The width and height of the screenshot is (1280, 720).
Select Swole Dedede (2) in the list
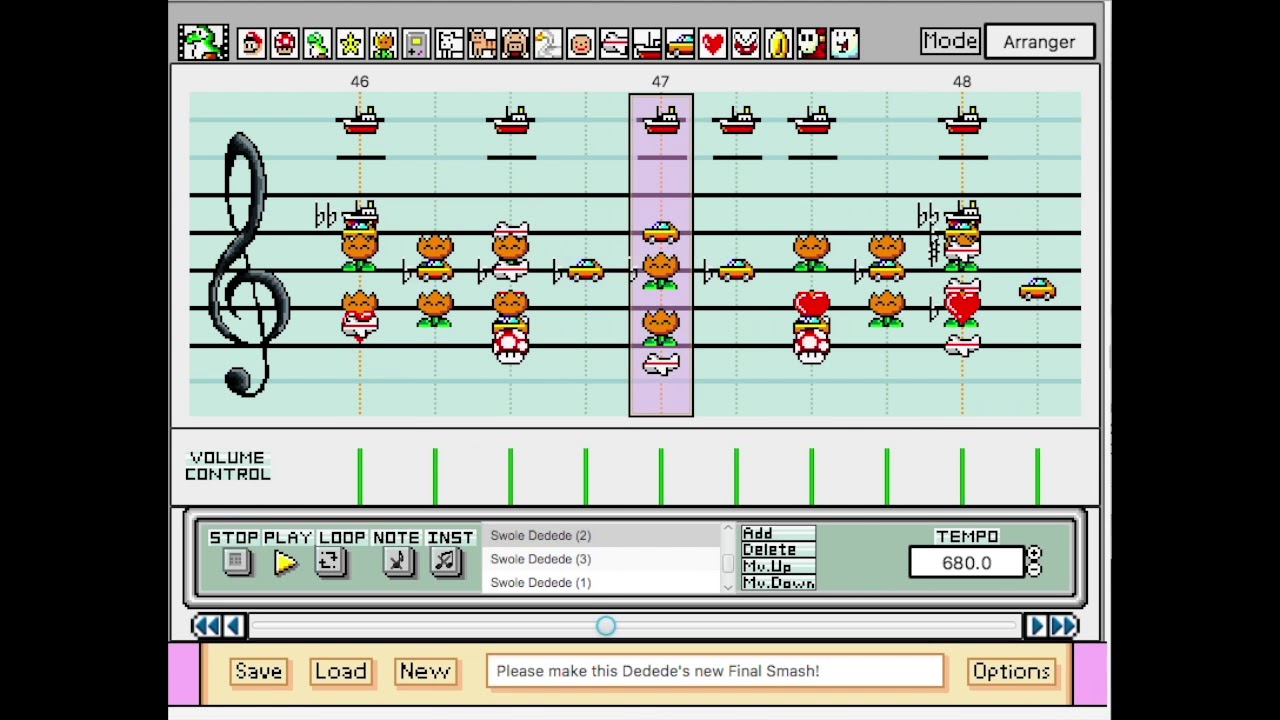coord(601,536)
